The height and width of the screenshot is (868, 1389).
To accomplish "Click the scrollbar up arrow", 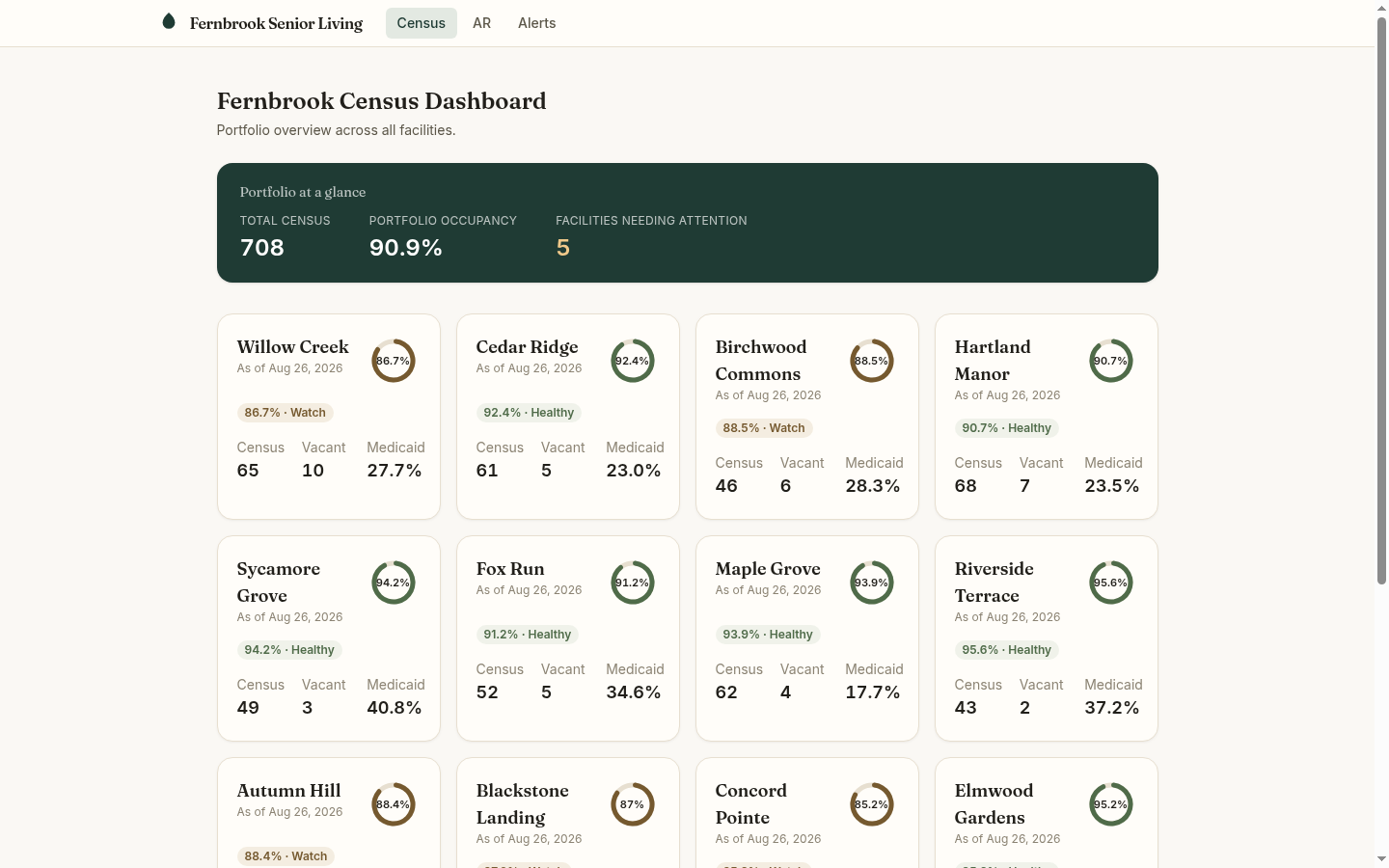I will (x=1381, y=8).
